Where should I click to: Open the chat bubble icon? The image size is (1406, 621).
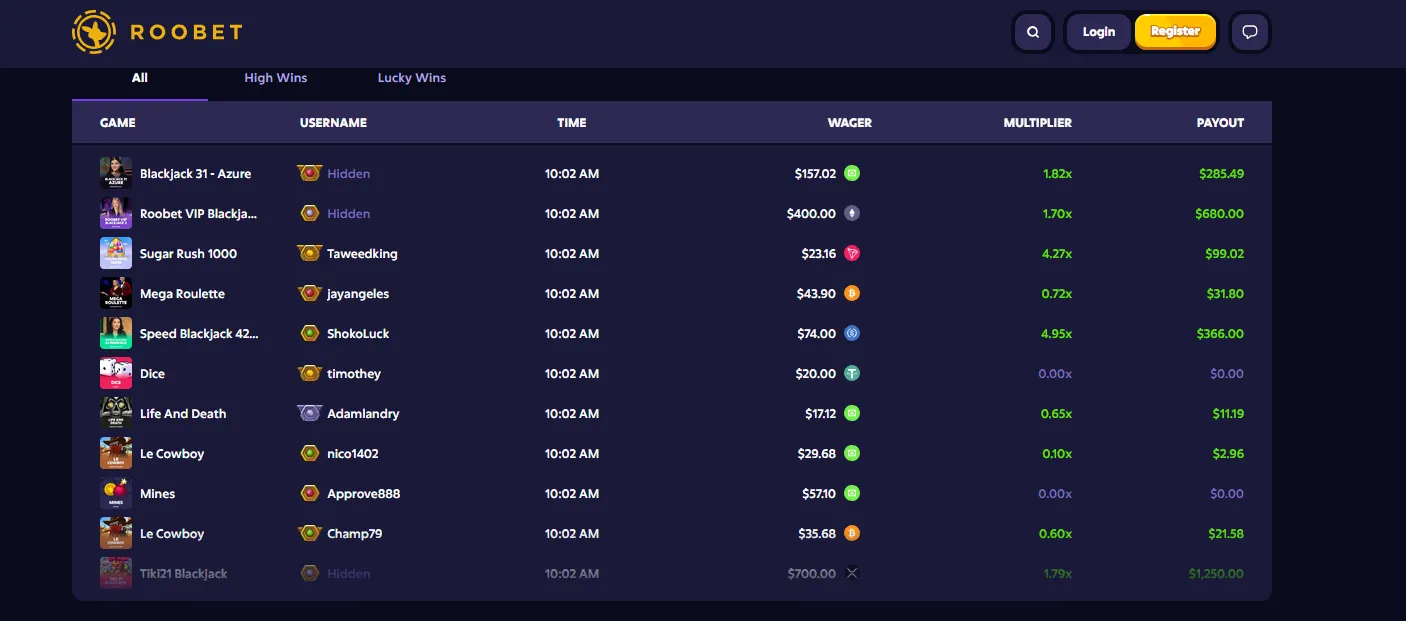coord(1249,32)
